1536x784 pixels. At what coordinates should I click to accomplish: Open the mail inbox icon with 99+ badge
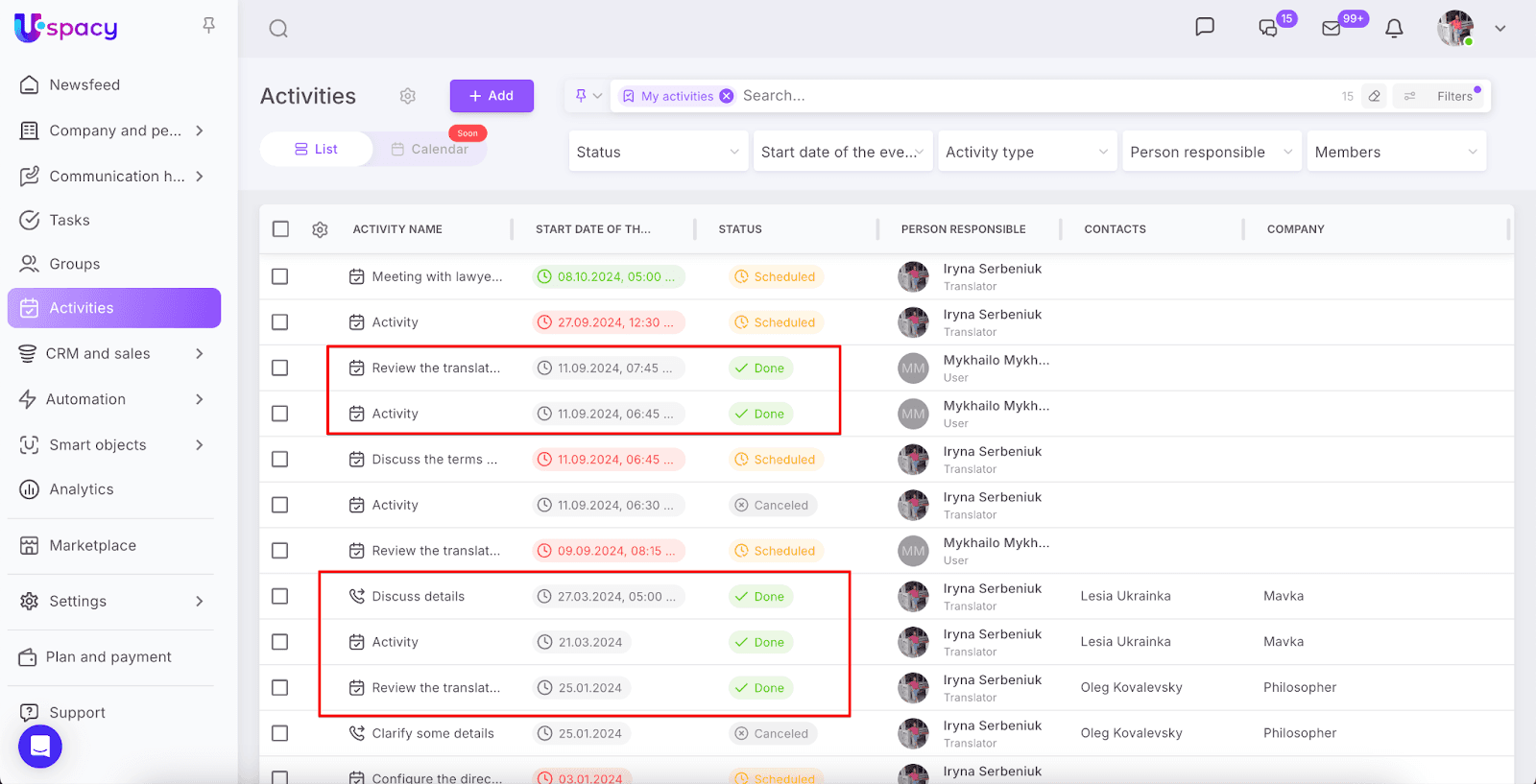point(1332,29)
